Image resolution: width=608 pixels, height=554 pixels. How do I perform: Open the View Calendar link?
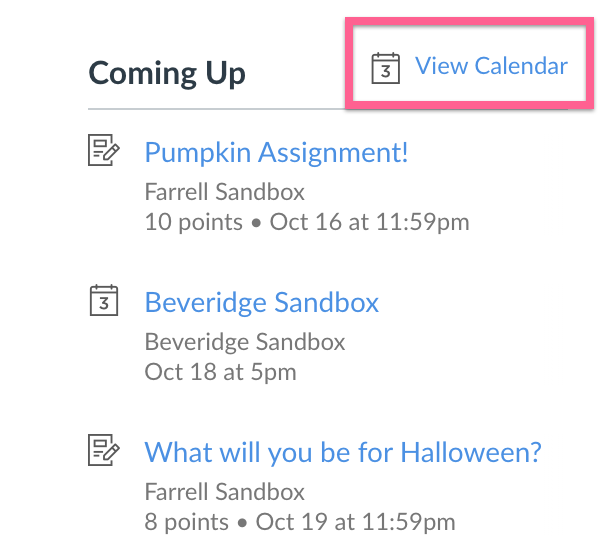(x=491, y=66)
